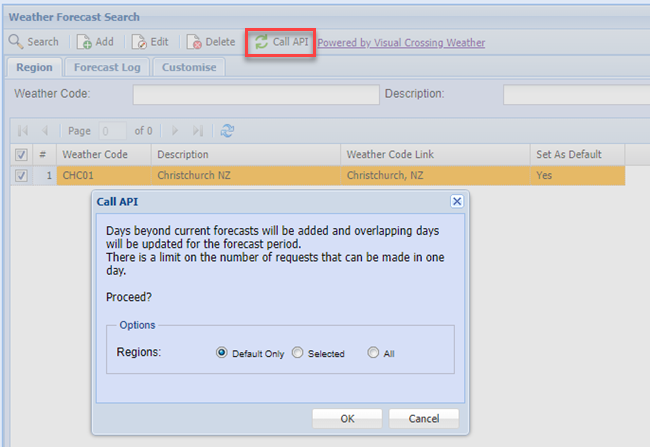Open the Customise tab
650x447 pixels.
(189, 67)
